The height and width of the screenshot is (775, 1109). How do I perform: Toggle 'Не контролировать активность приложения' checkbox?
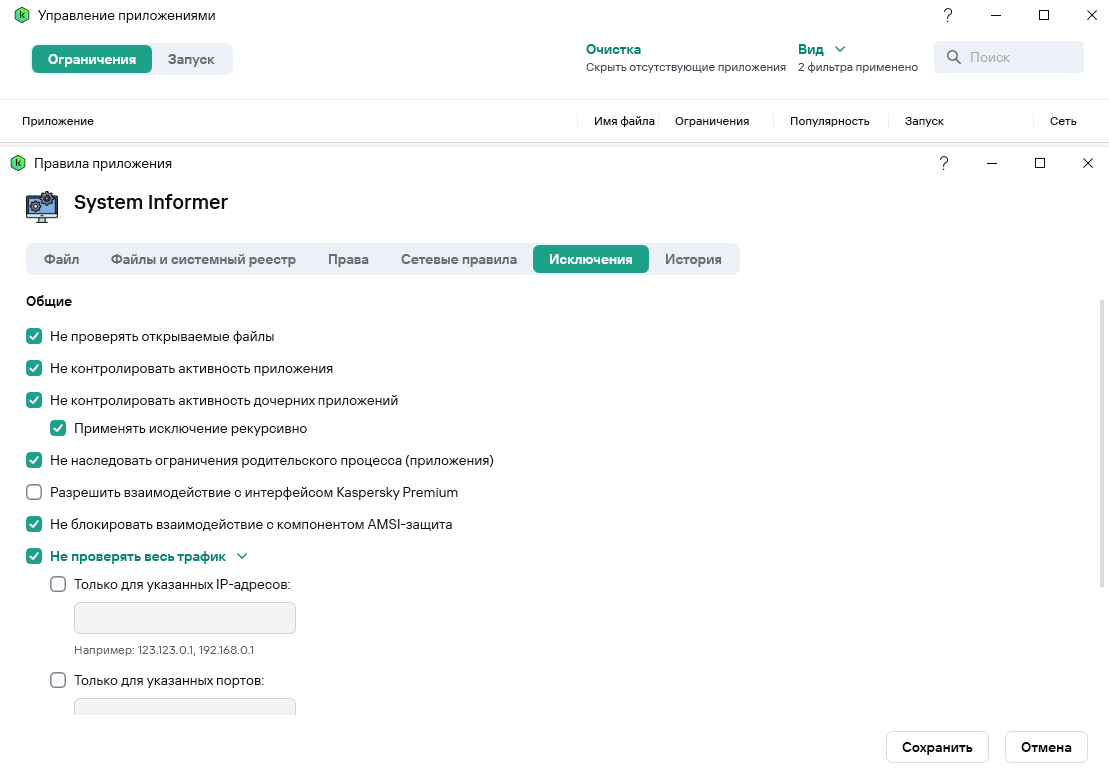(34, 368)
